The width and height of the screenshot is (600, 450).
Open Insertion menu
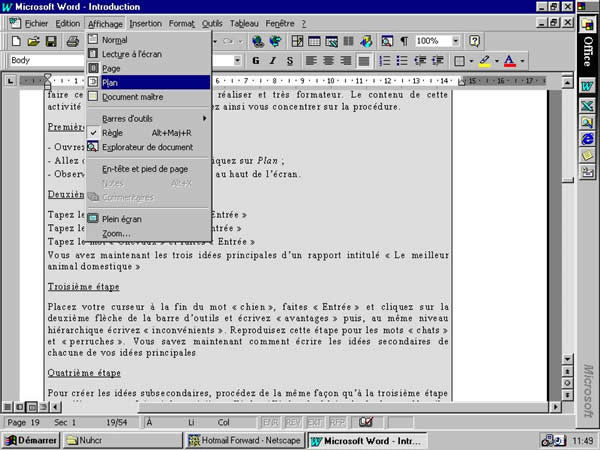[145, 24]
